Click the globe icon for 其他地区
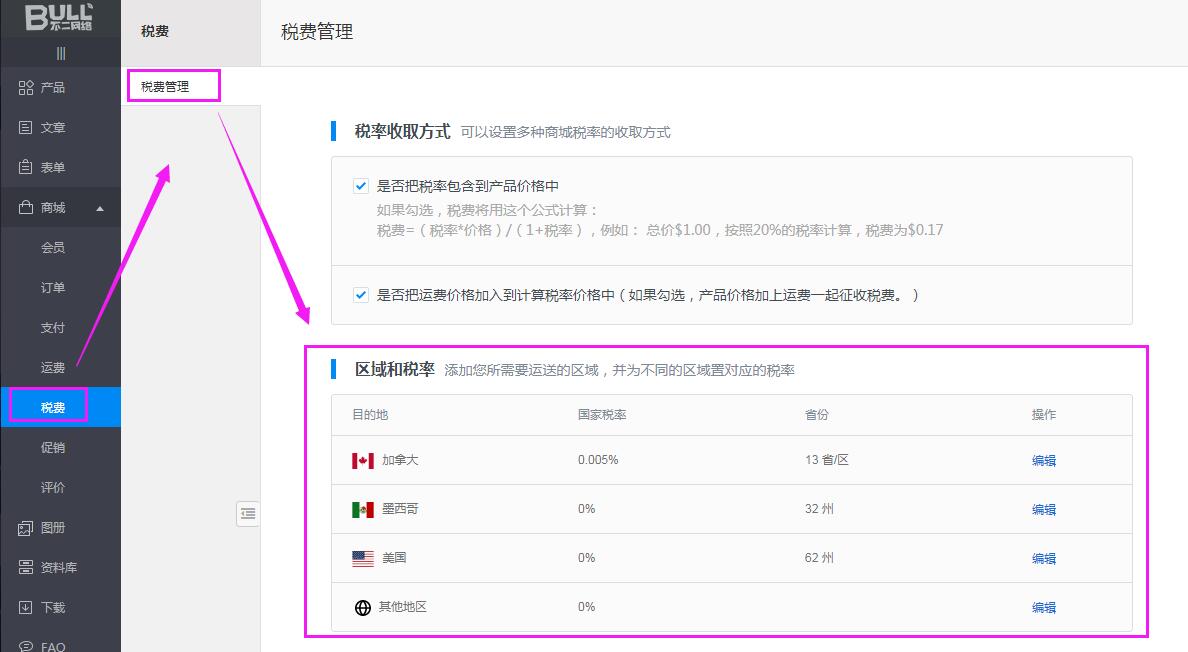Screen dimensions: 1188x652 [x=363, y=608]
